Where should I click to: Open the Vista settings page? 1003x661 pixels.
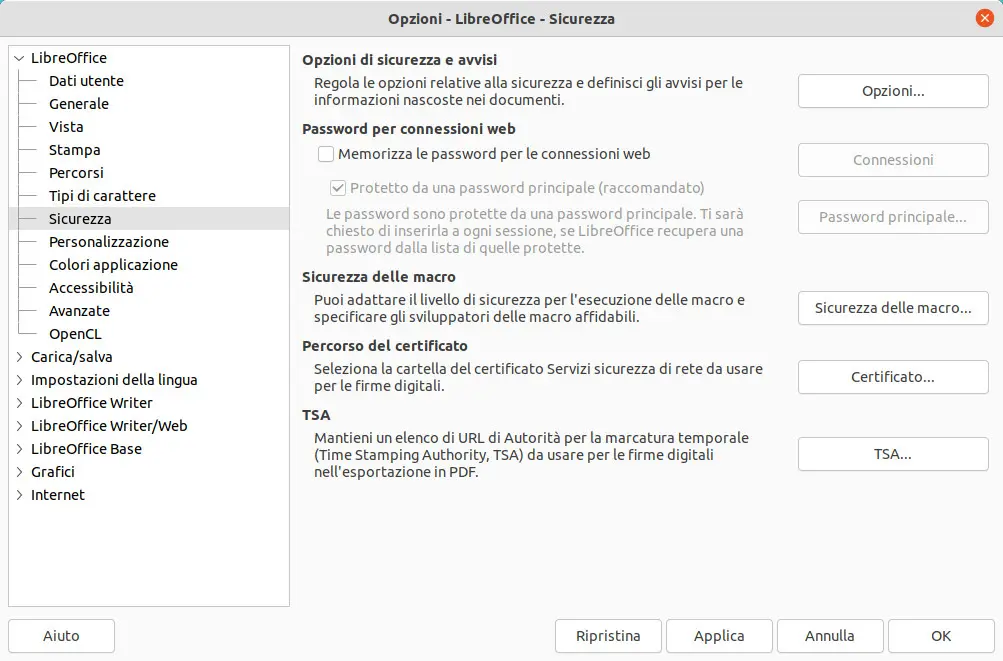pos(66,127)
